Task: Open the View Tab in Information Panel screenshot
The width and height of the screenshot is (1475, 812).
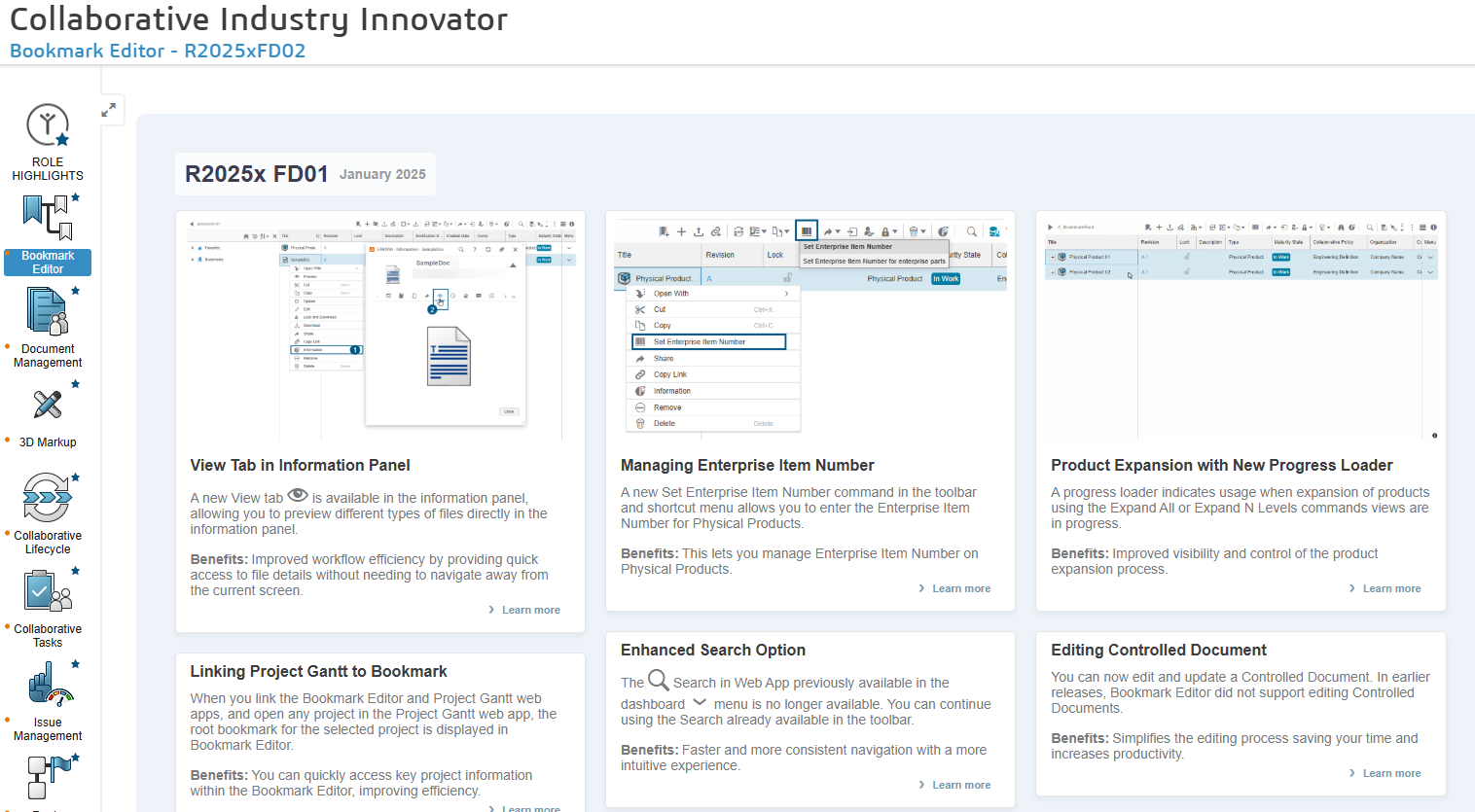Action: point(380,326)
